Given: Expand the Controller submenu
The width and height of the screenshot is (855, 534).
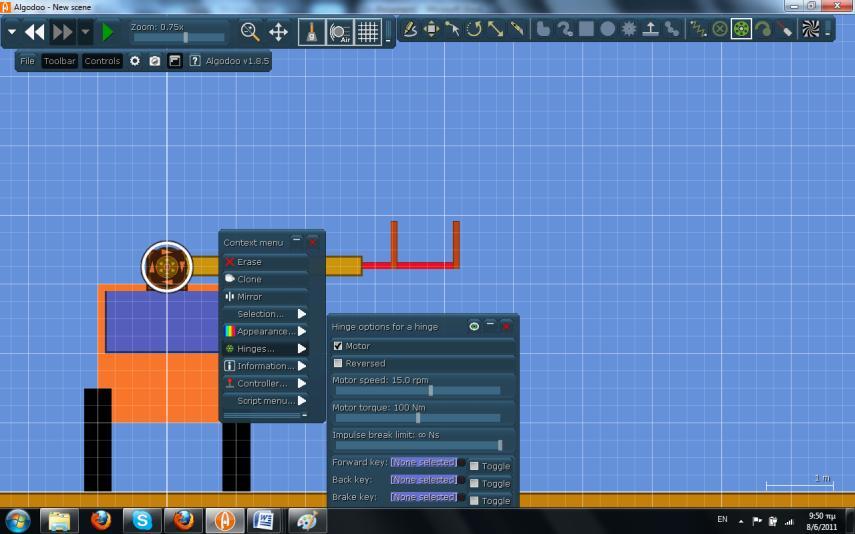Looking at the screenshot, I should (x=265, y=383).
